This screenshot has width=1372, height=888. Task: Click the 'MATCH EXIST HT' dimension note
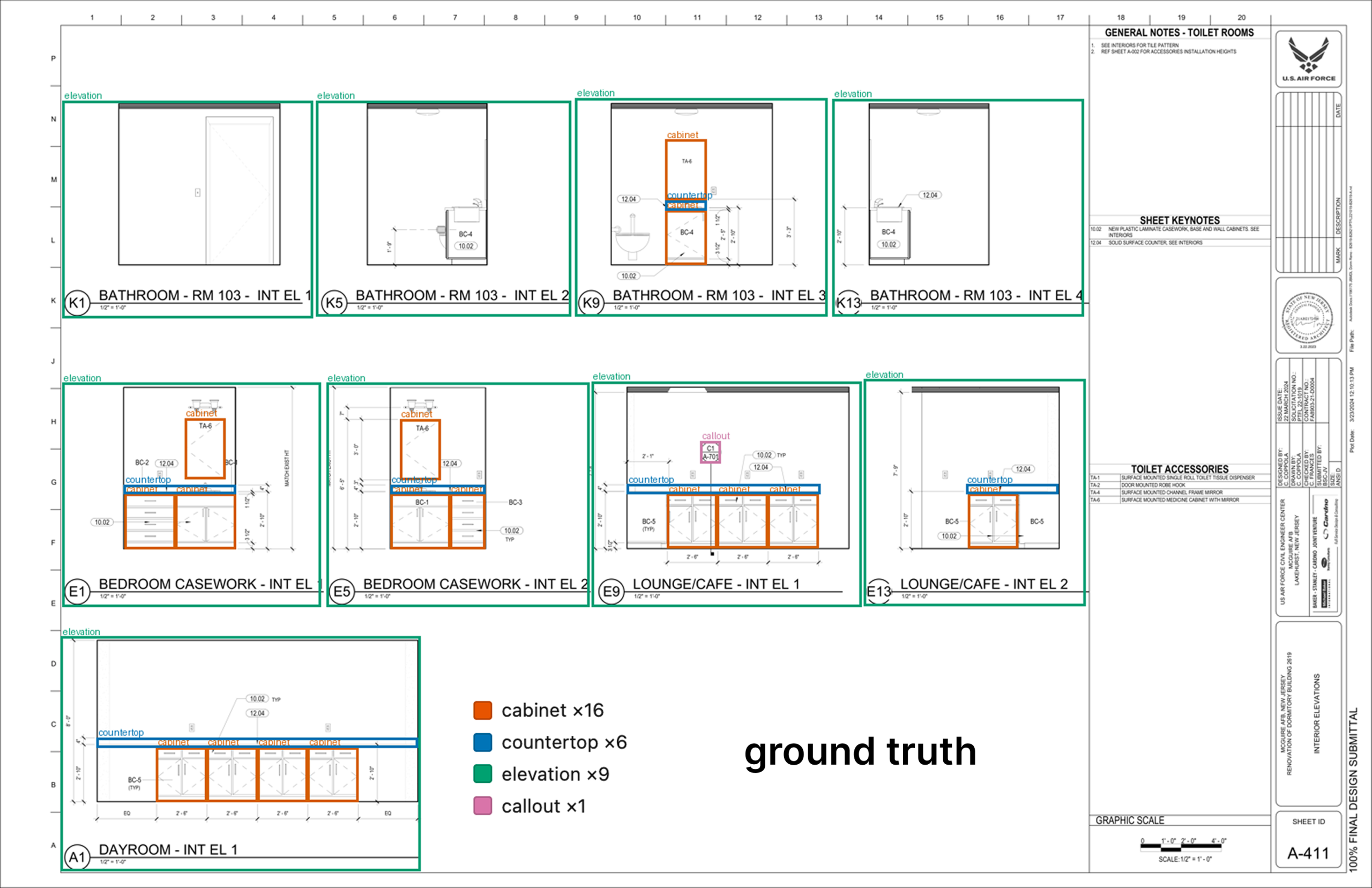287,468
